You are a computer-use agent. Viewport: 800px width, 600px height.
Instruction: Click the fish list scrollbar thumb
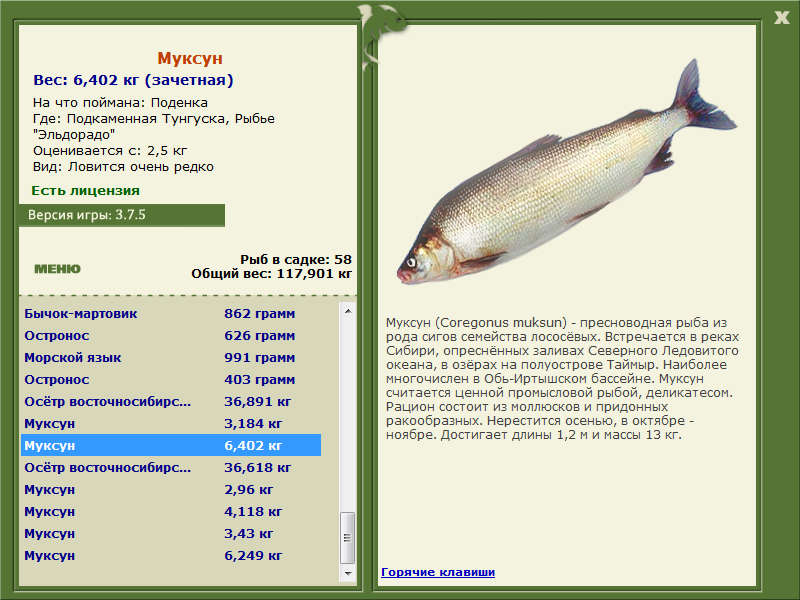pos(348,538)
